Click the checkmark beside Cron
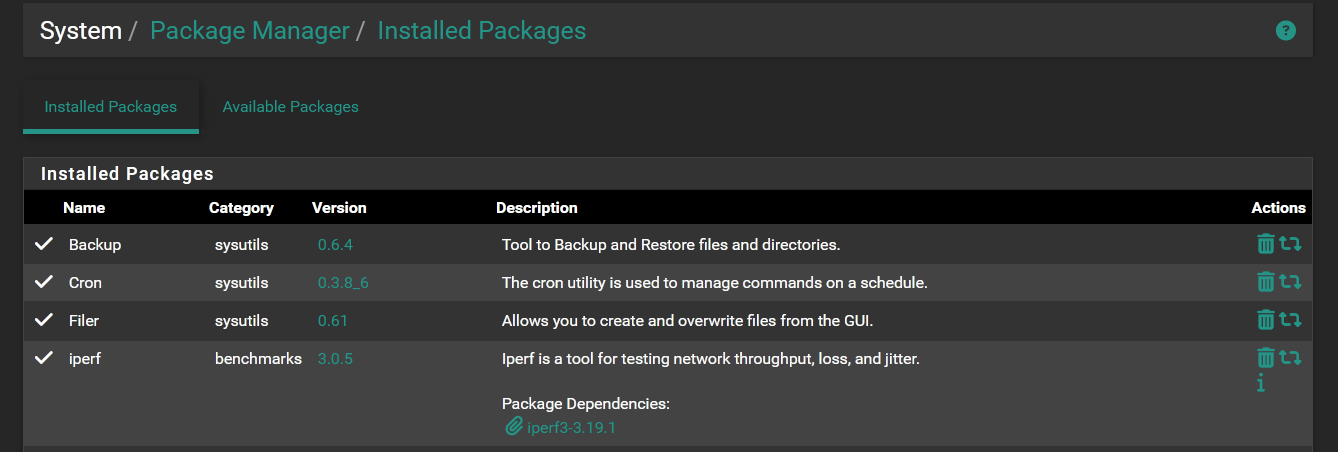The height and width of the screenshot is (452, 1338). pos(44,282)
